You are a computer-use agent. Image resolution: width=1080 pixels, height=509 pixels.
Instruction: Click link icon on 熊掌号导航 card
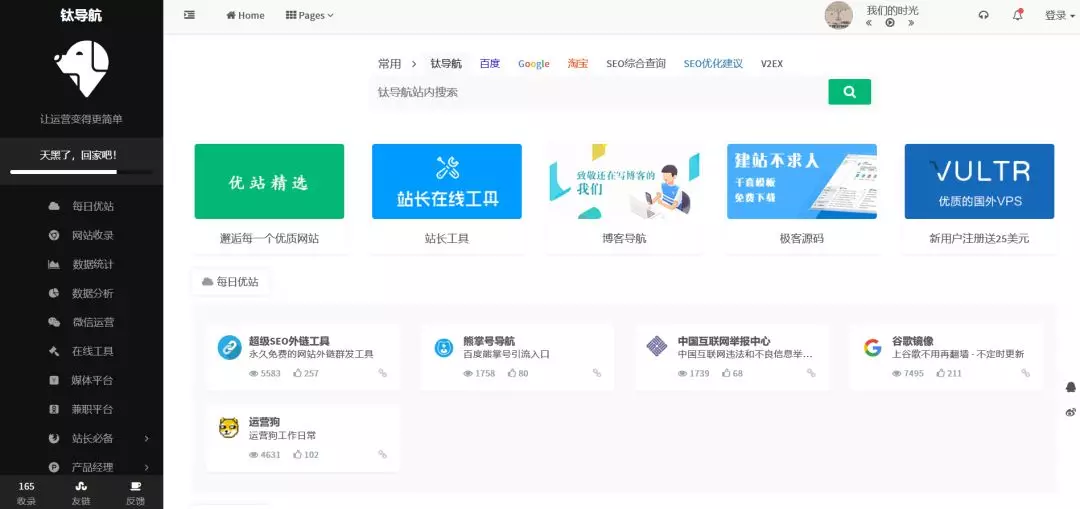(597, 373)
